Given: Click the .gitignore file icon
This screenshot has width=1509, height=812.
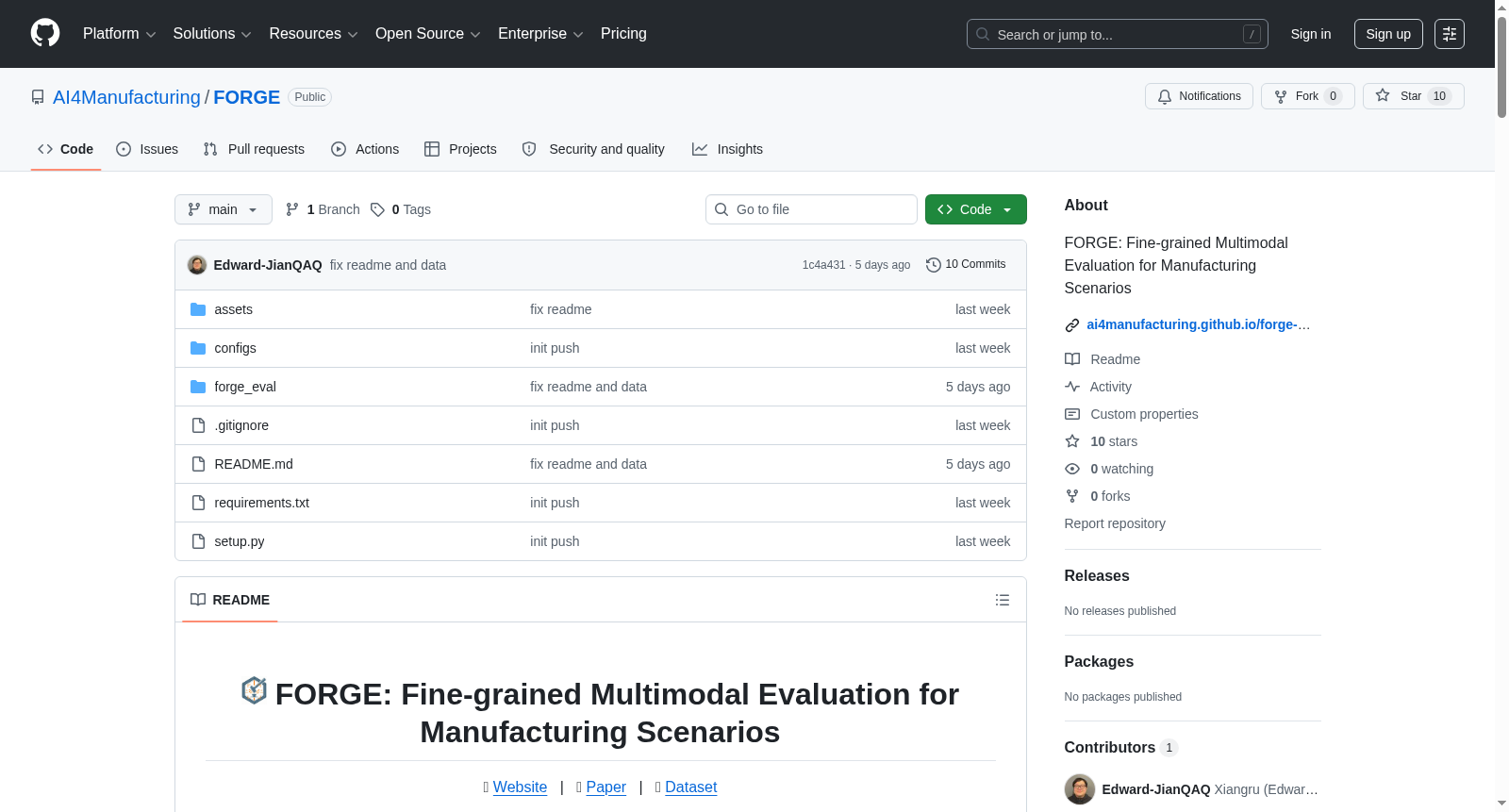Looking at the screenshot, I should [x=198, y=425].
